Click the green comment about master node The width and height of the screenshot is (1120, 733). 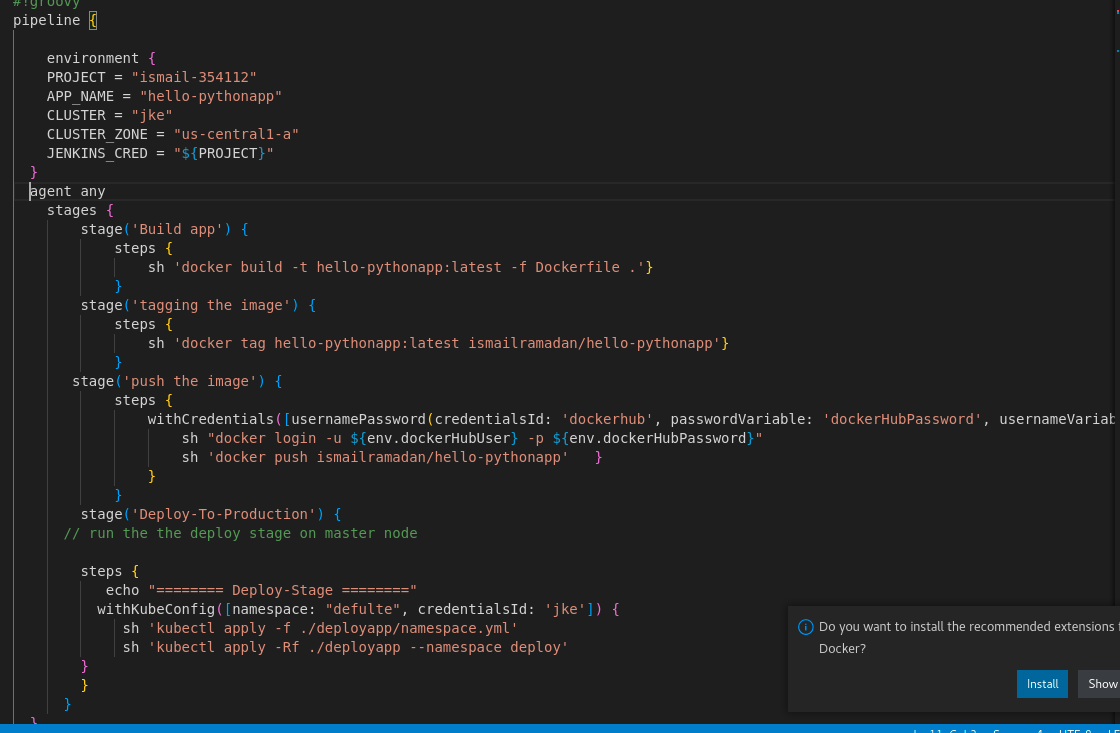[x=240, y=534]
